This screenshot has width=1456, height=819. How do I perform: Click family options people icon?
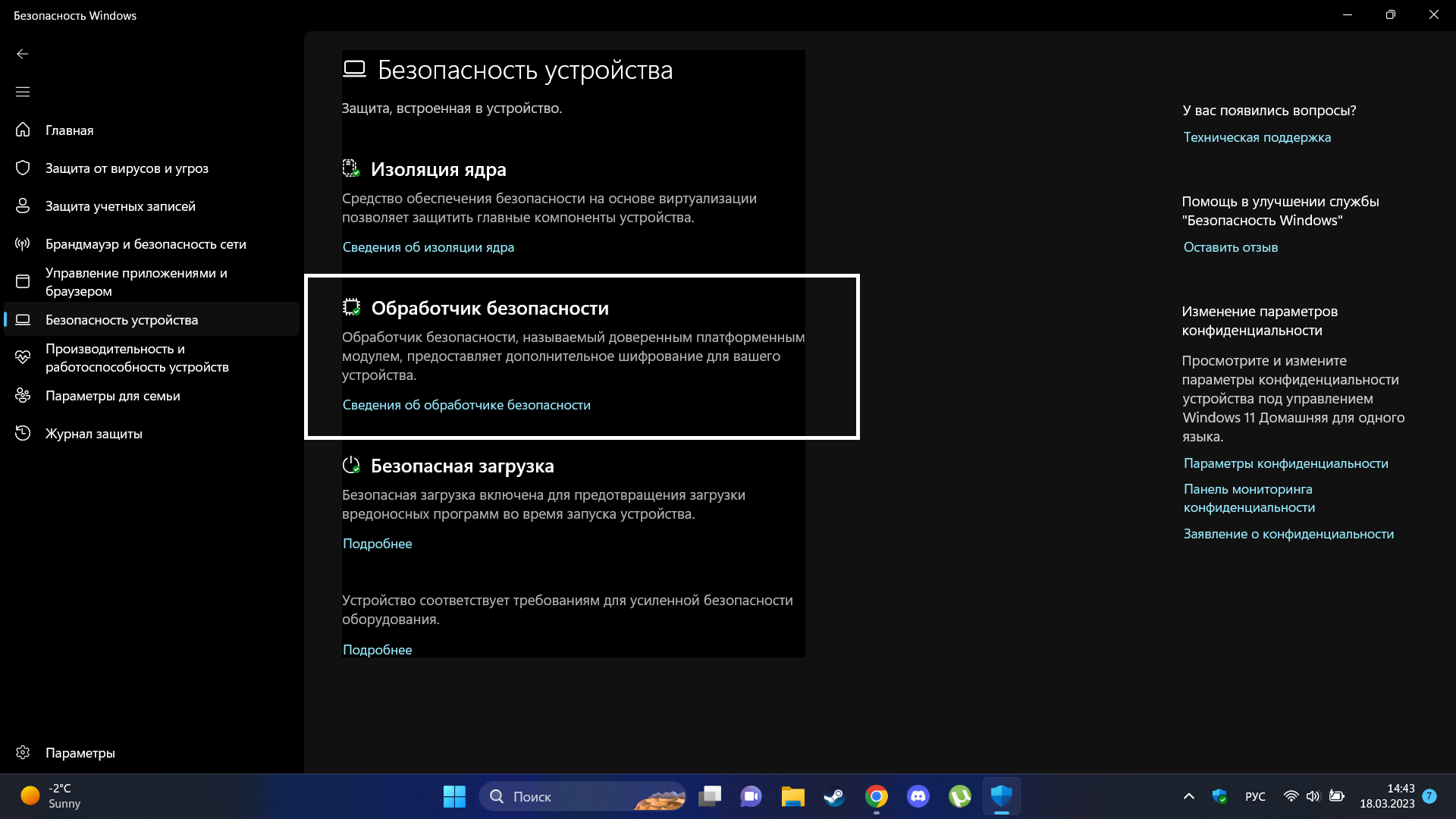tap(23, 395)
